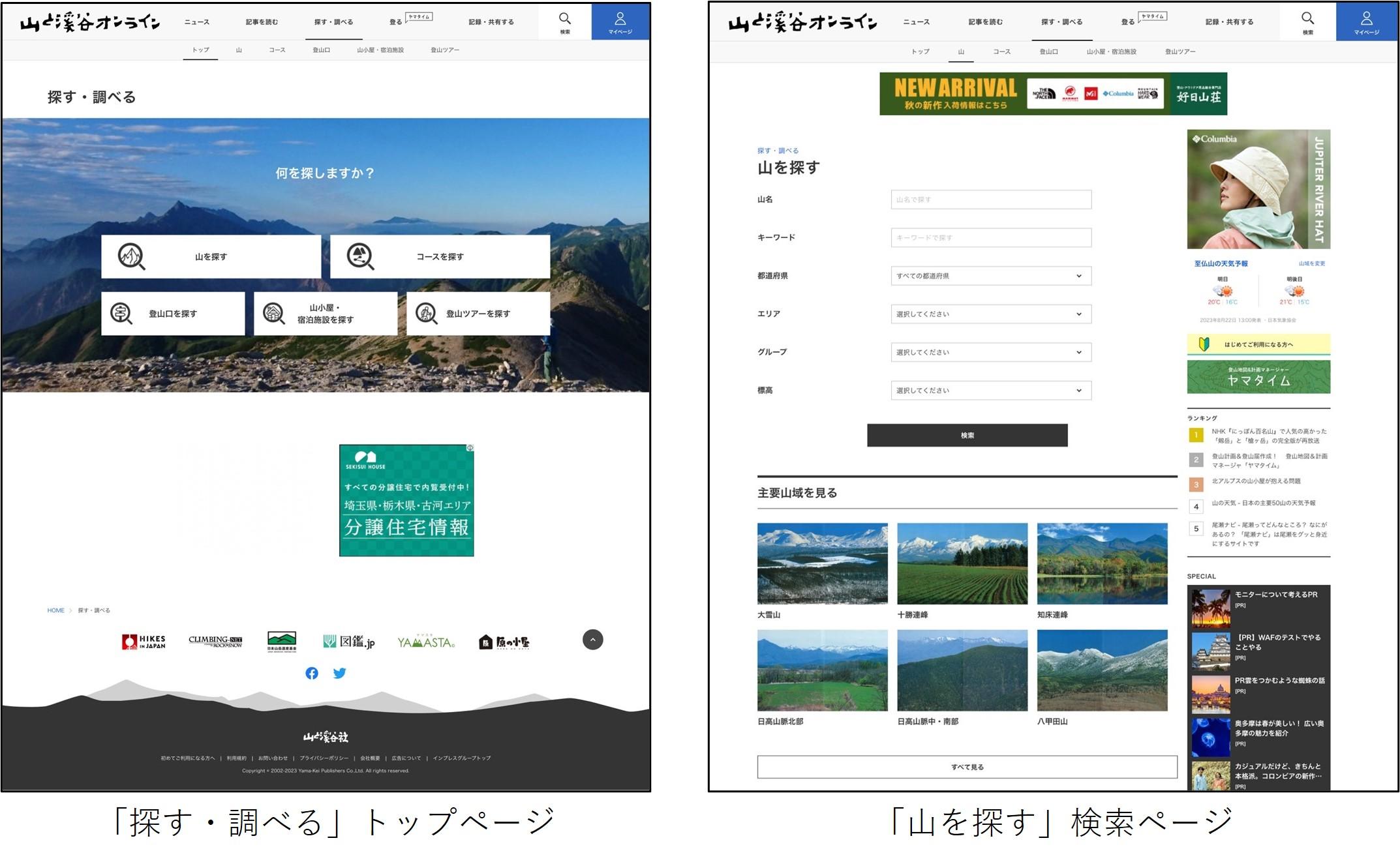
Task: Click 山小屋・宿泊施設を探す hut icon tile
Action: tap(274, 314)
